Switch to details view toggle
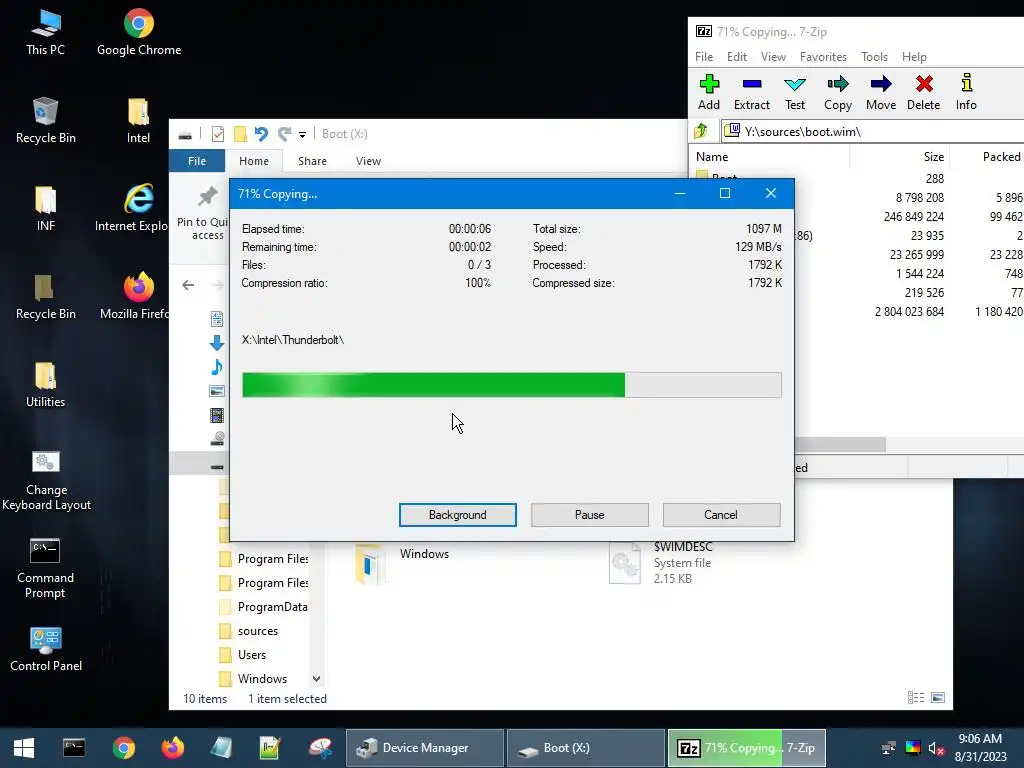Screen dimensions: 1024x768 pyautogui.click(x=916, y=697)
